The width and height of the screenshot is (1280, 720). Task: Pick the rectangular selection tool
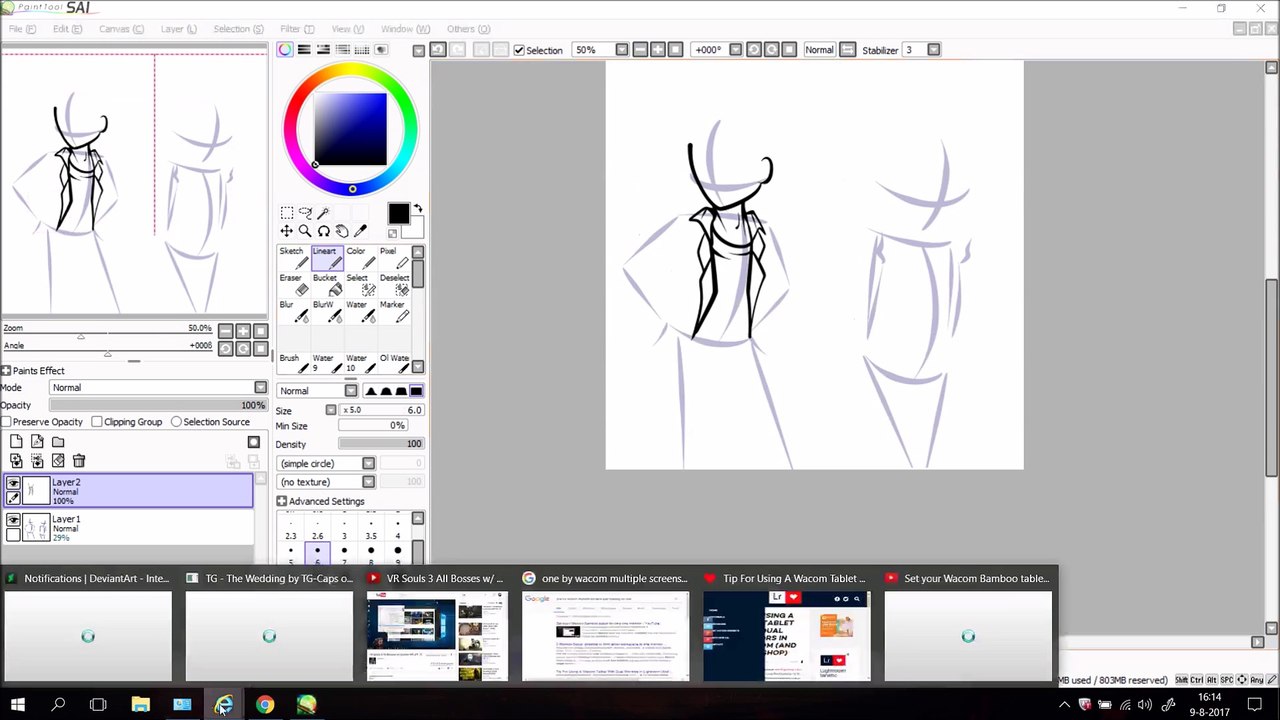click(x=287, y=213)
